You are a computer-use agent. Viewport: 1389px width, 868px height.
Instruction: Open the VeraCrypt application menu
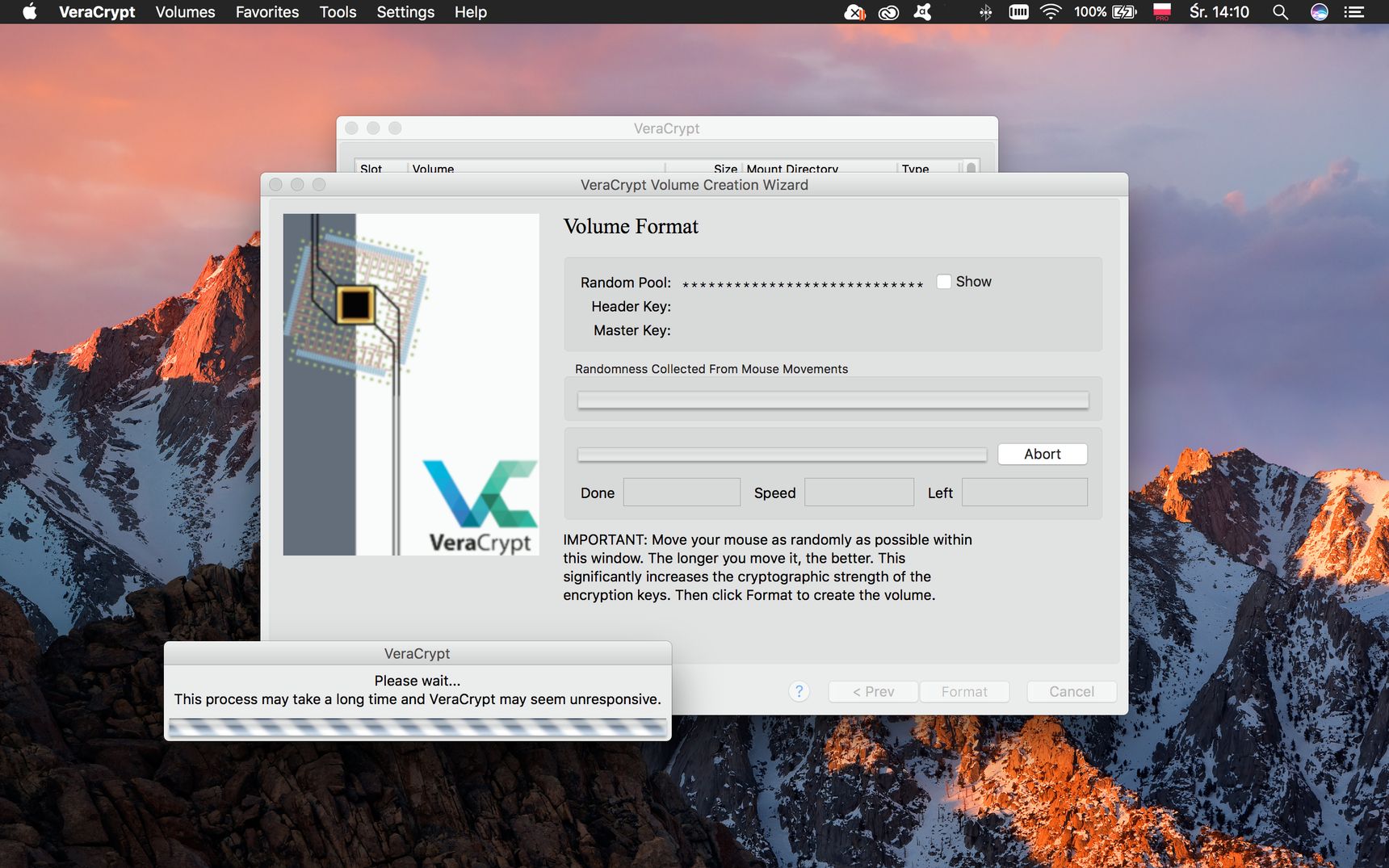[97, 12]
